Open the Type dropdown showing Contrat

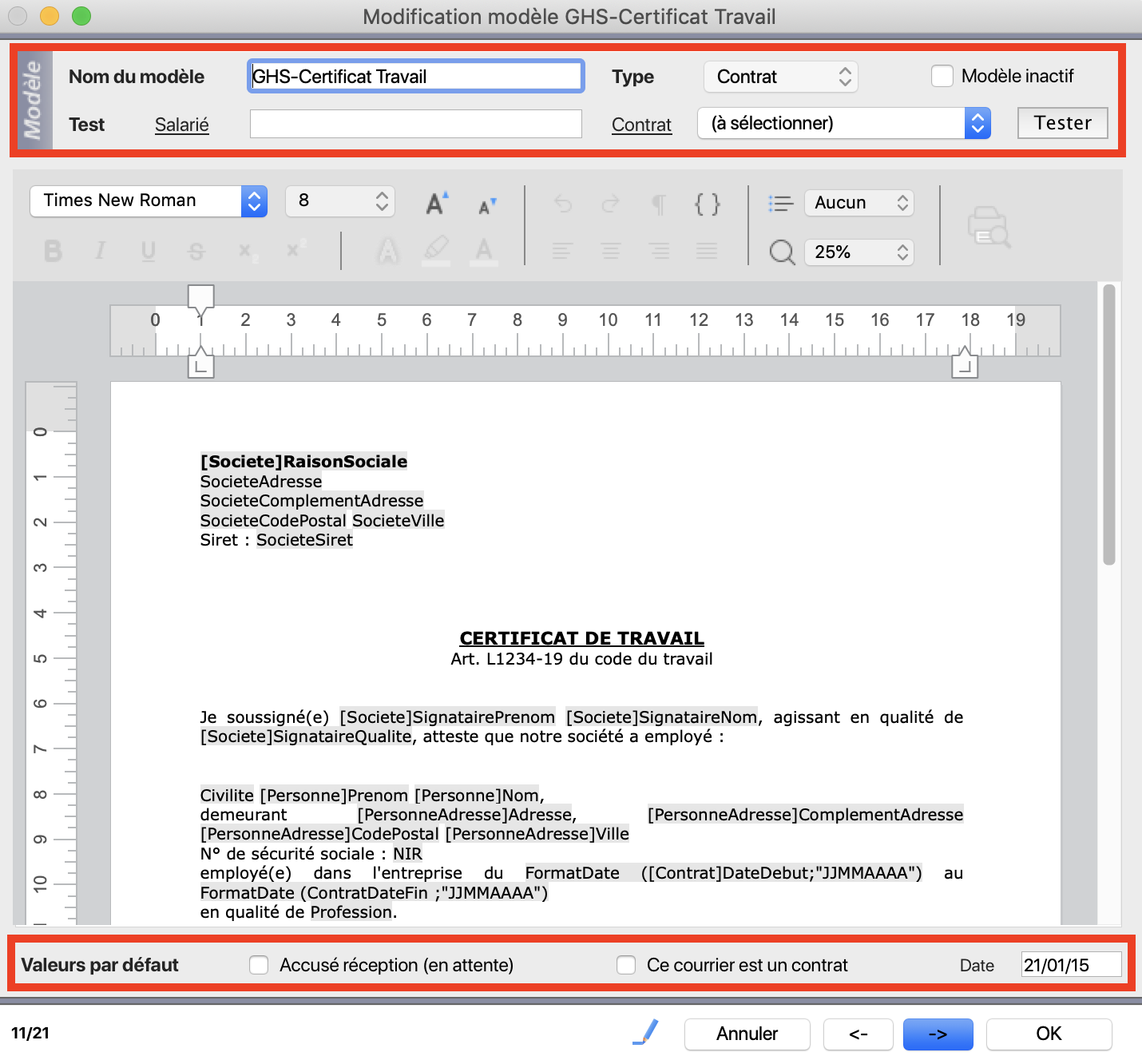pos(781,77)
